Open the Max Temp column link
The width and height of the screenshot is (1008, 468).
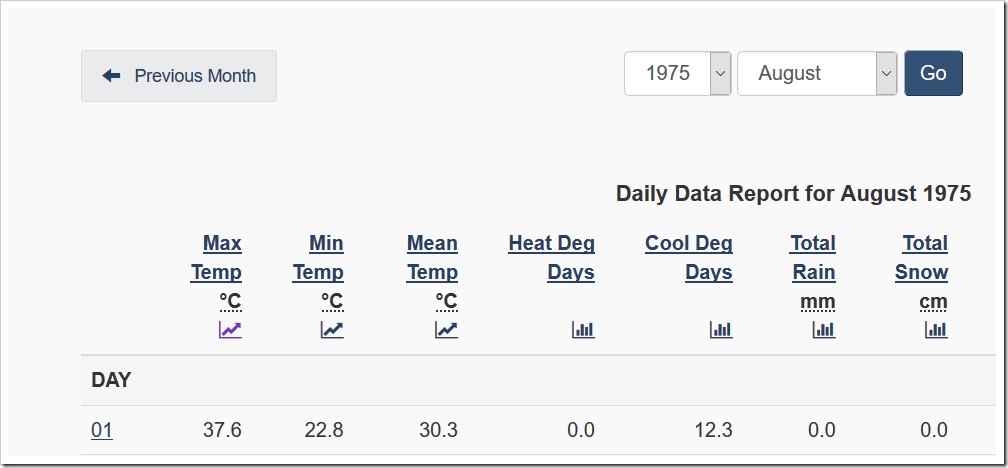[x=216, y=258]
